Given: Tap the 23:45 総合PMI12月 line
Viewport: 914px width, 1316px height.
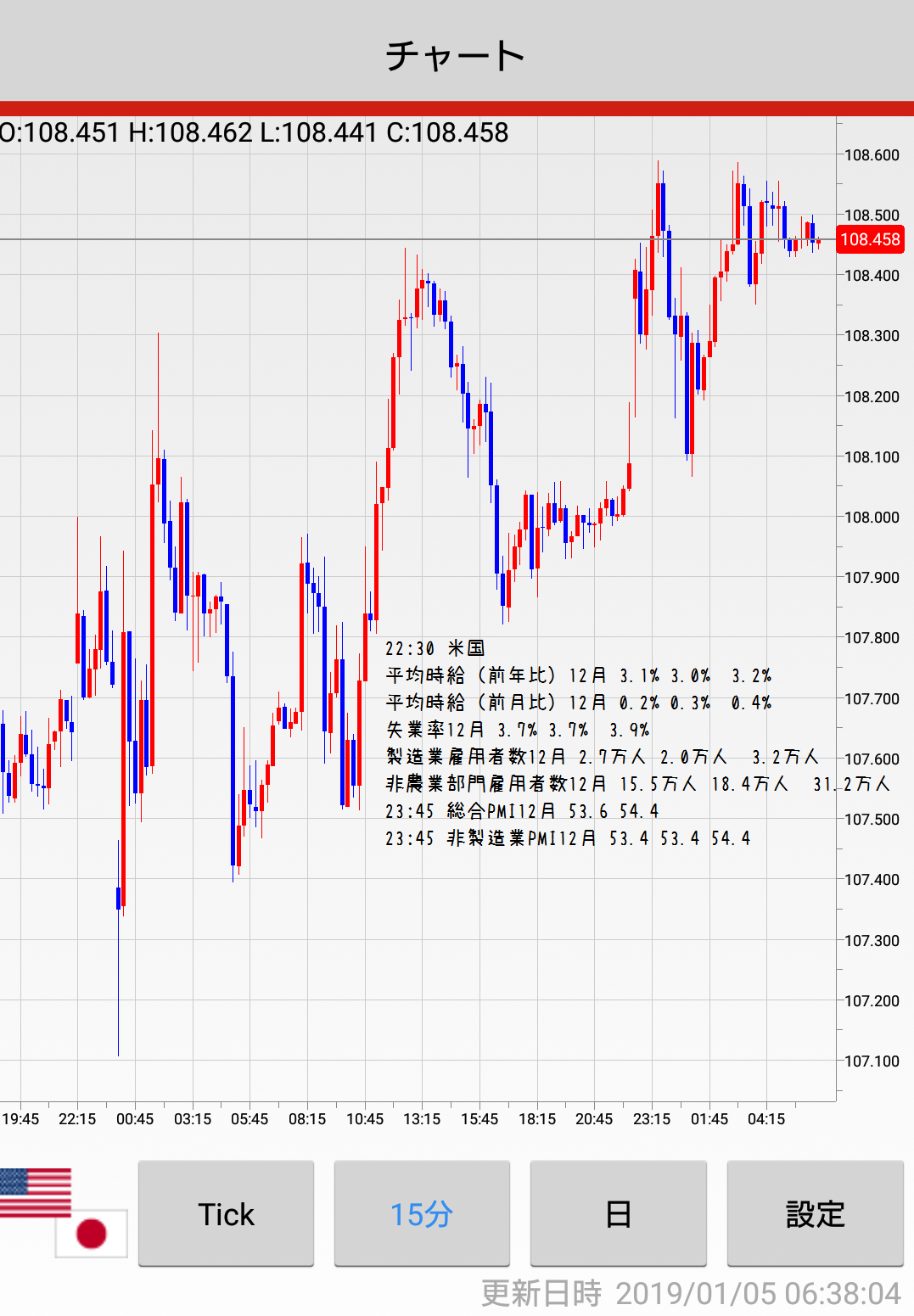Looking at the screenshot, I should pyautogui.click(x=522, y=812).
